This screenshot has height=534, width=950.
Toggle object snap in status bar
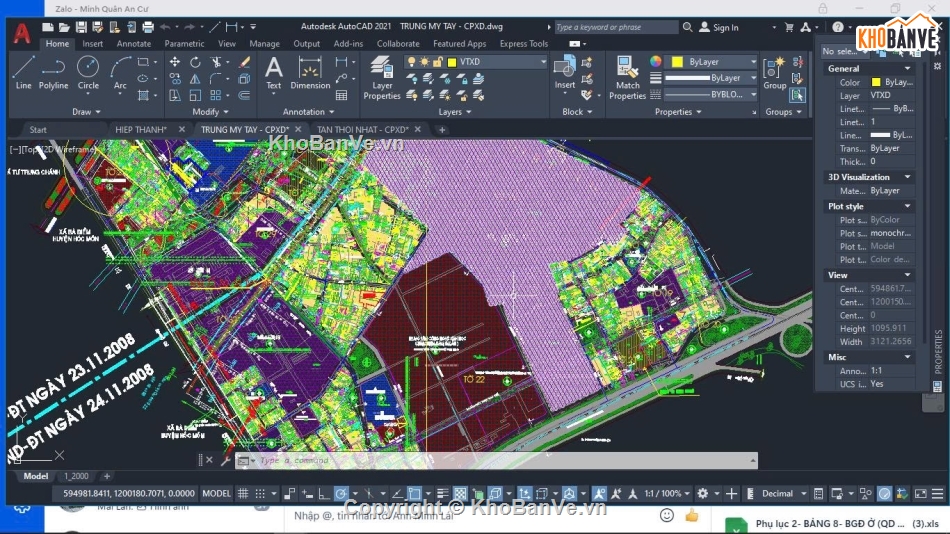point(414,493)
